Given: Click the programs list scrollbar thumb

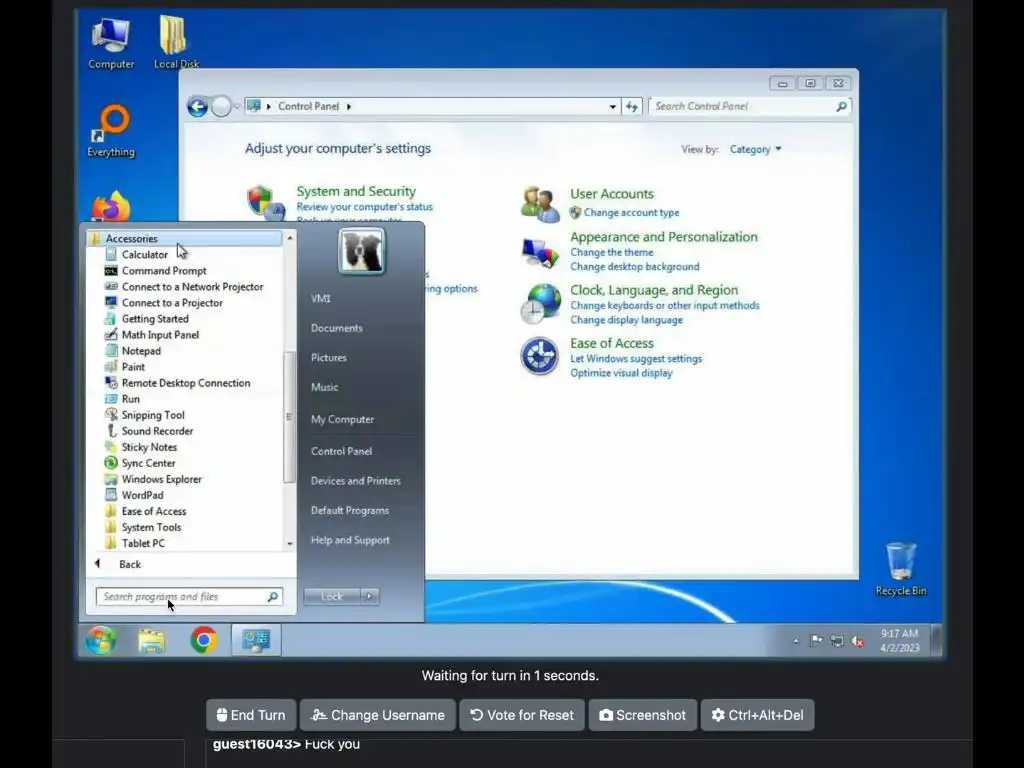Looking at the screenshot, I should 289,417.
